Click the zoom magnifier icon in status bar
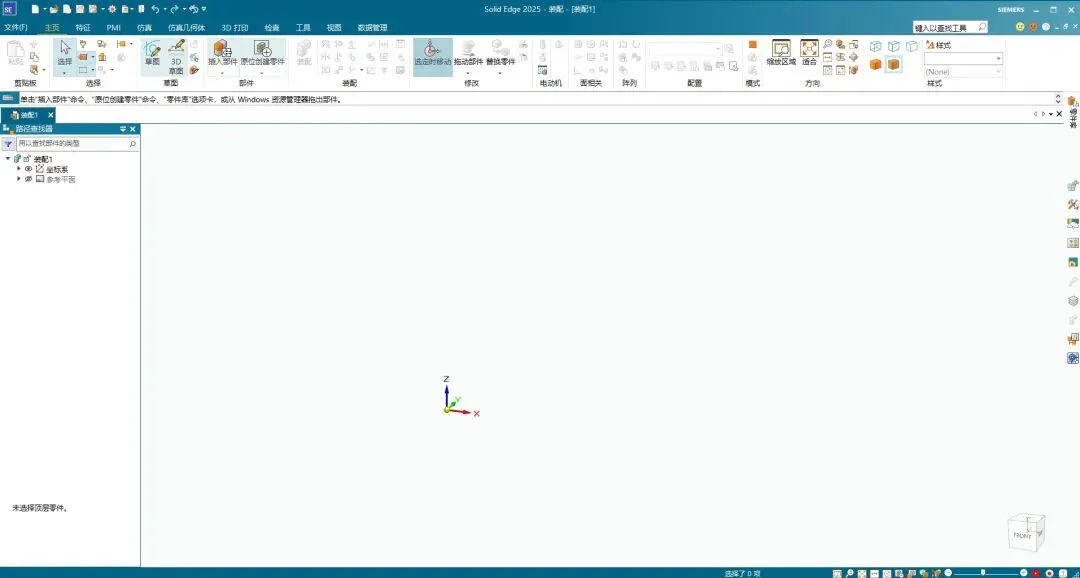 [x=849, y=573]
